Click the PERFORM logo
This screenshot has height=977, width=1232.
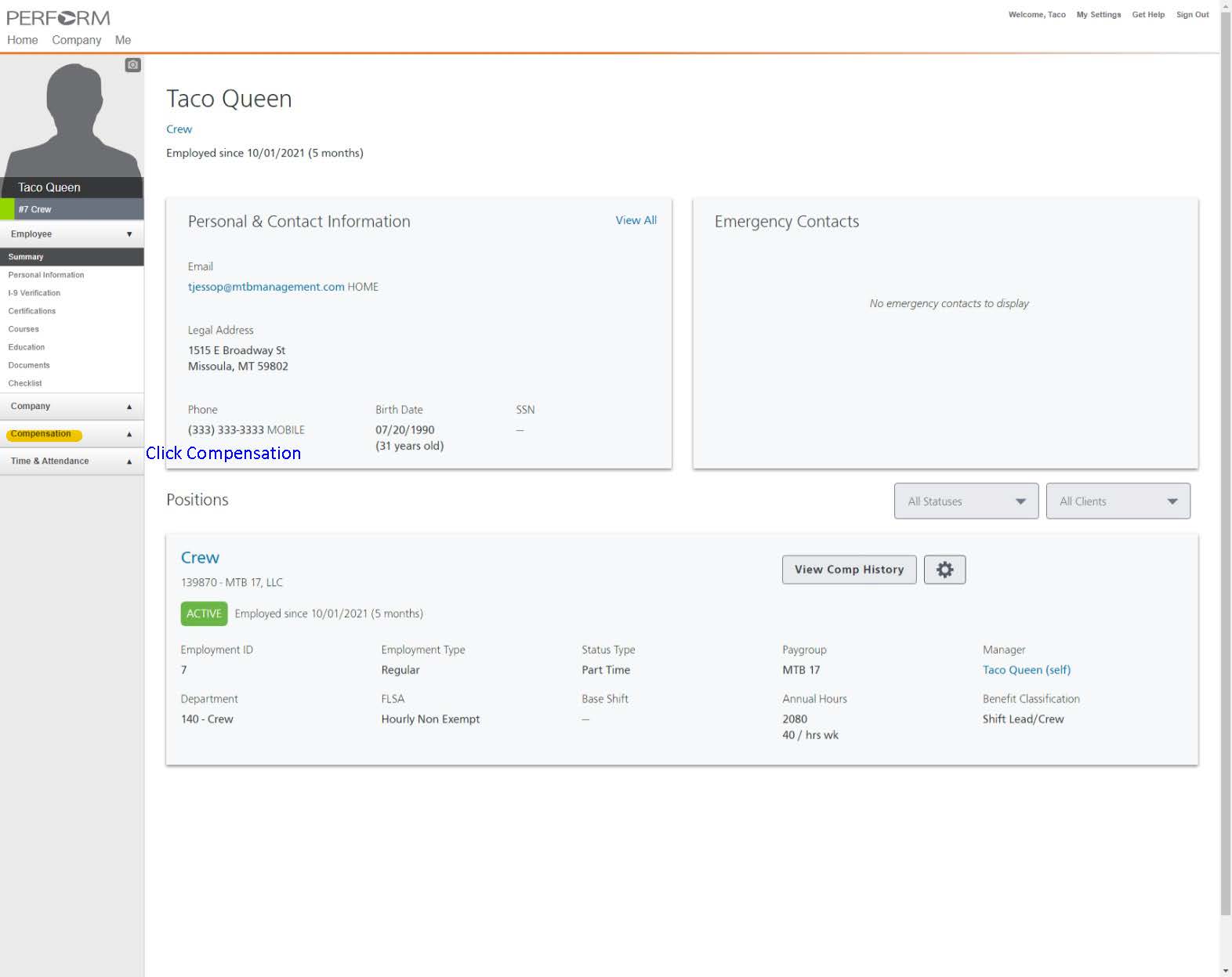[58, 17]
